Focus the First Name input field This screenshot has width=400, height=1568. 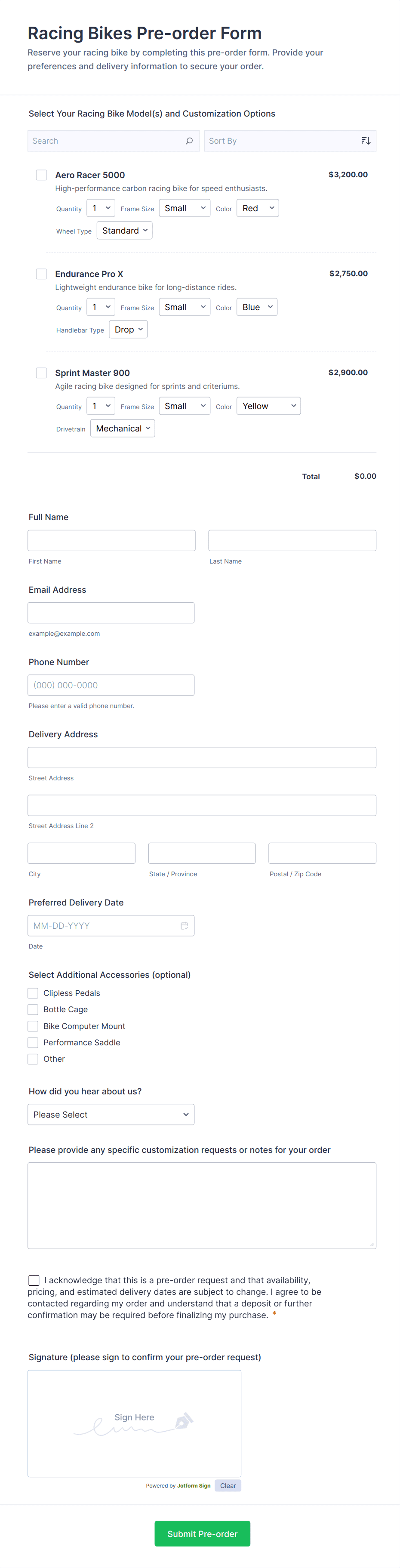111,541
